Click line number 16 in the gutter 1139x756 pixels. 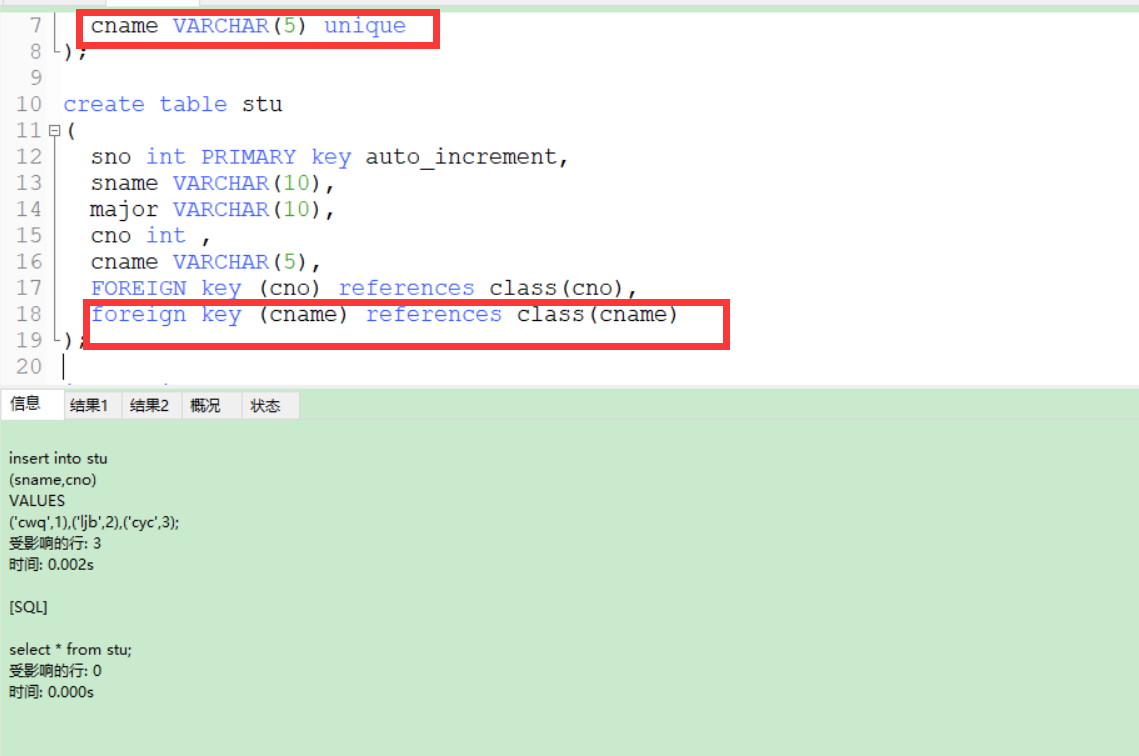coord(29,261)
